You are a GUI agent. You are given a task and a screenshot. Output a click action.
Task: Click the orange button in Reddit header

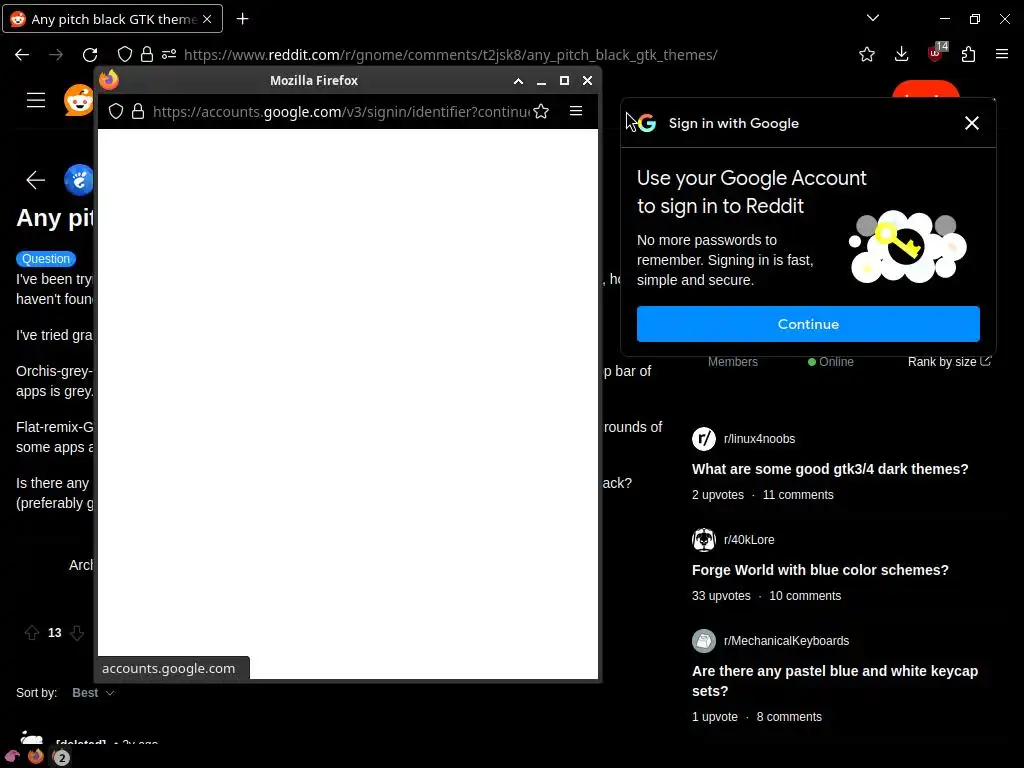pyautogui.click(x=925, y=89)
